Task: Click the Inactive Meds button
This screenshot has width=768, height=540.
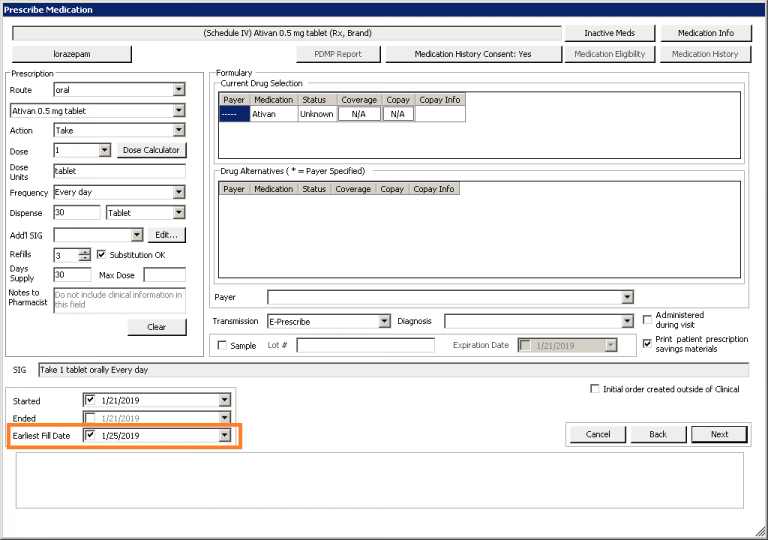Action: 609,33
